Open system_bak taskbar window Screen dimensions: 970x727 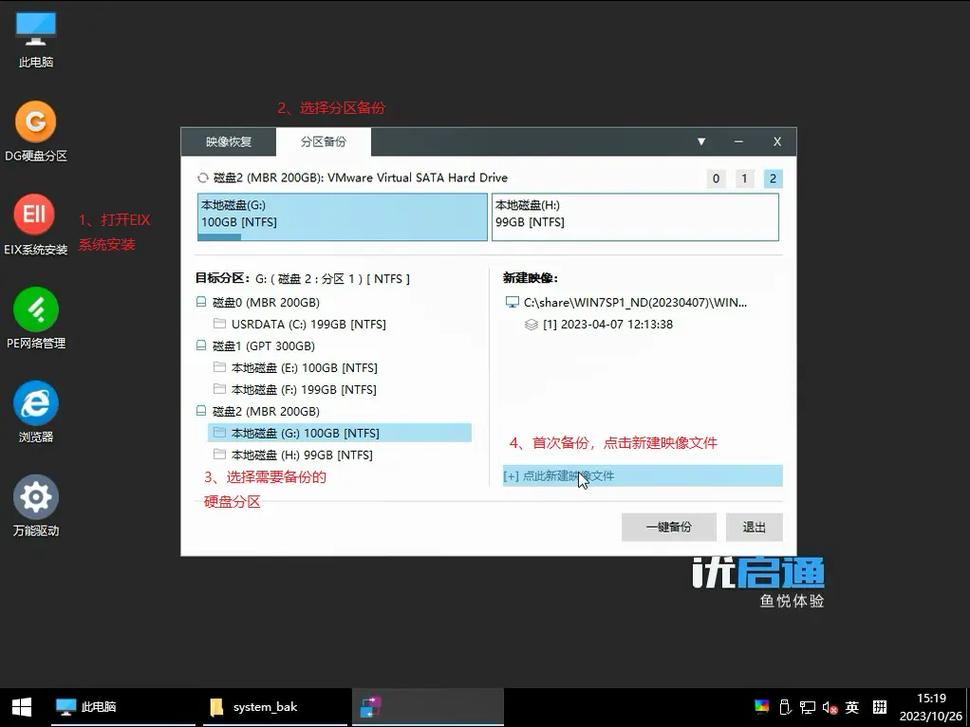click(x=275, y=707)
